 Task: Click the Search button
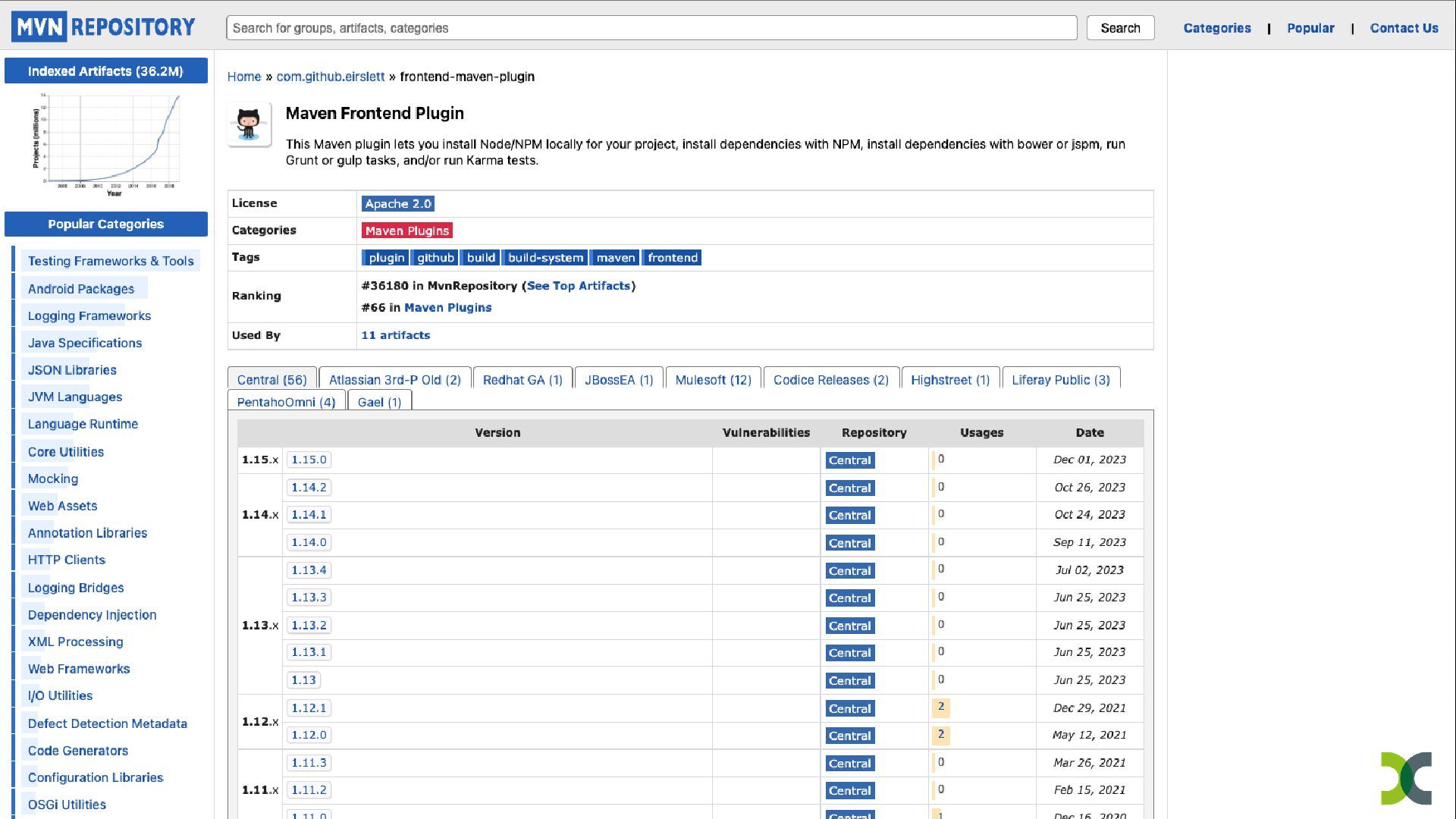(x=1120, y=28)
